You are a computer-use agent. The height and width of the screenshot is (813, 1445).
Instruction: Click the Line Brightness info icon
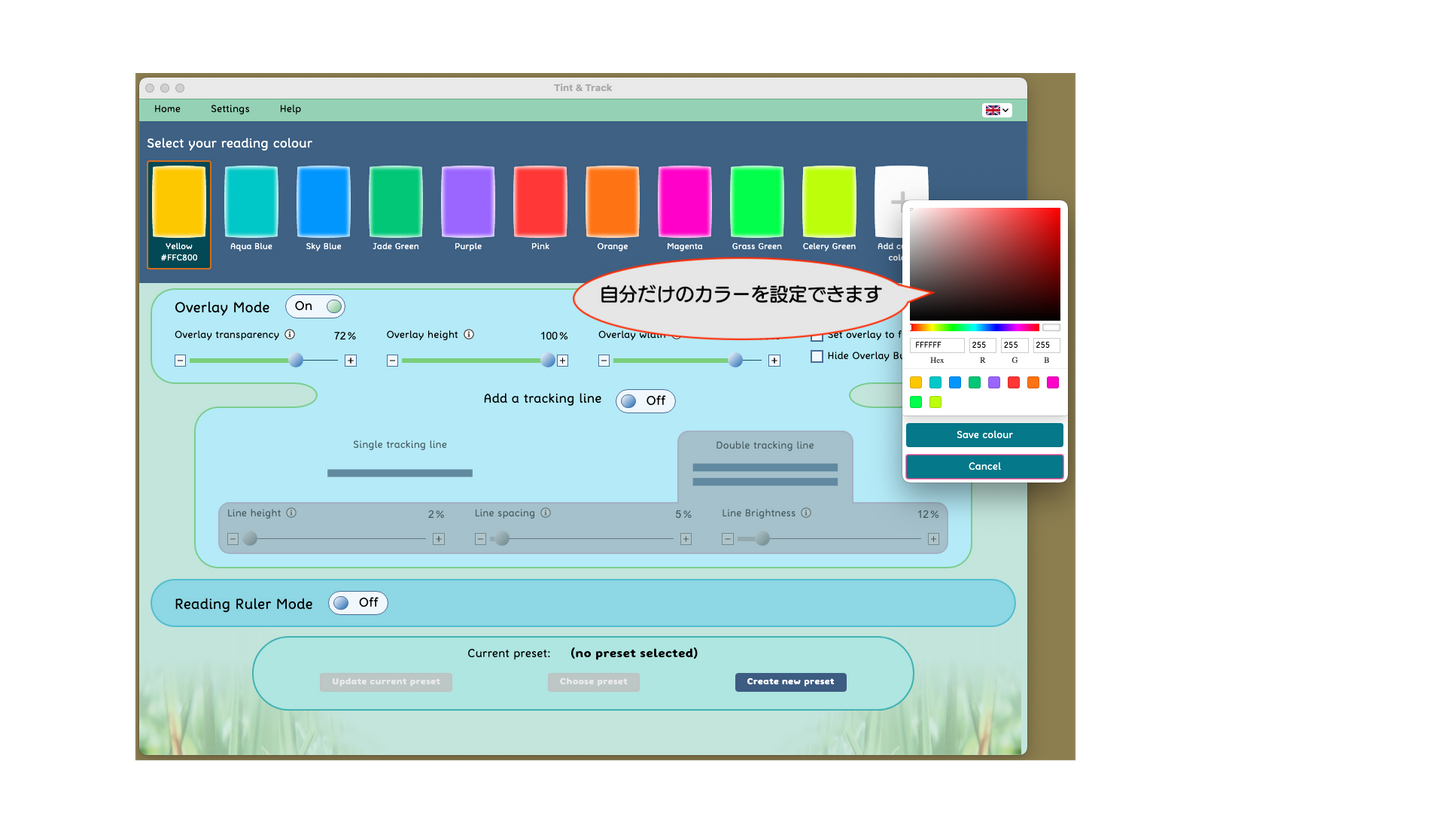[x=806, y=513]
